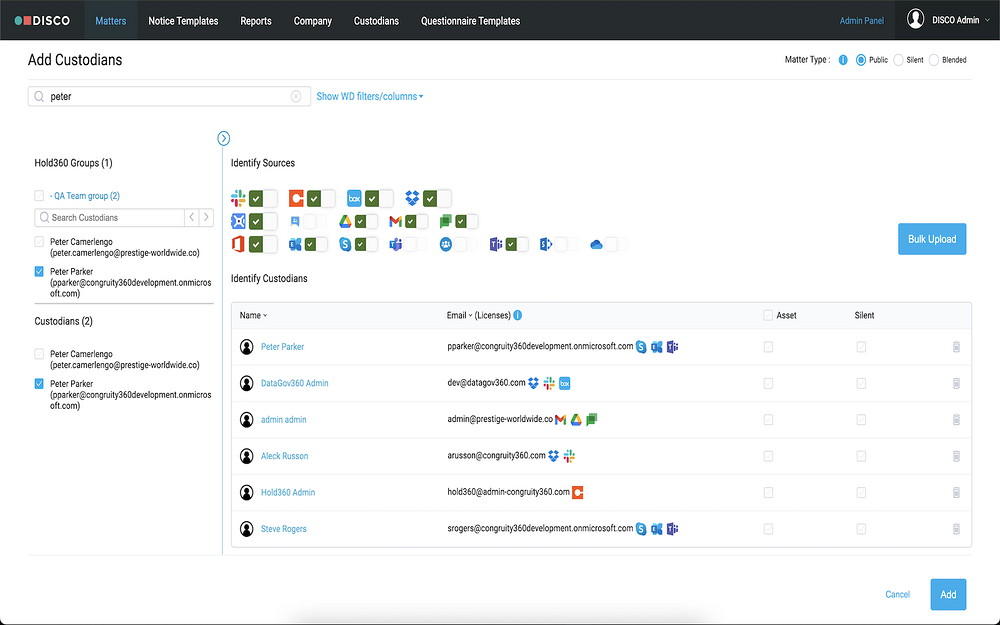Image resolution: width=1000 pixels, height=625 pixels.
Task: Open the Questionnaire Templates menu
Action: (x=470, y=20)
